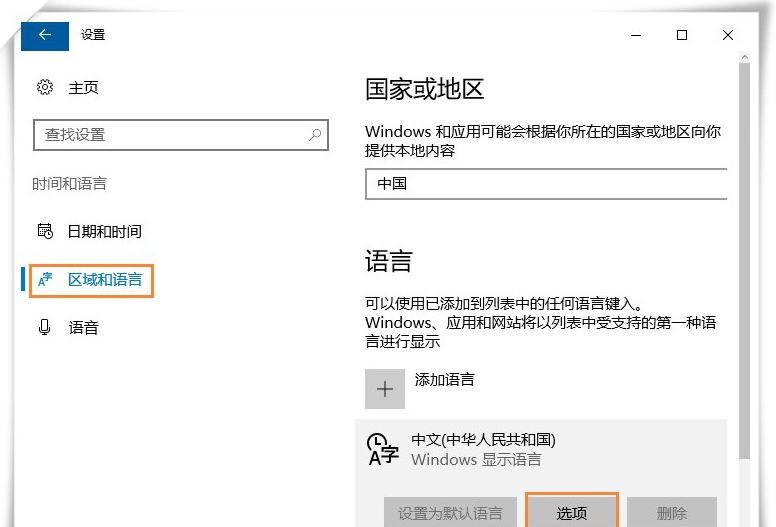Click the 区域和语言 A字 icon
776x527 pixels.
coord(45,280)
